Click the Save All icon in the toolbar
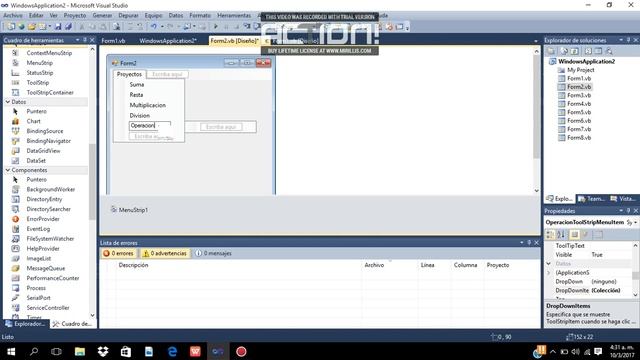The width and height of the screenshot is (640, 360). click(x=68, y=27)
